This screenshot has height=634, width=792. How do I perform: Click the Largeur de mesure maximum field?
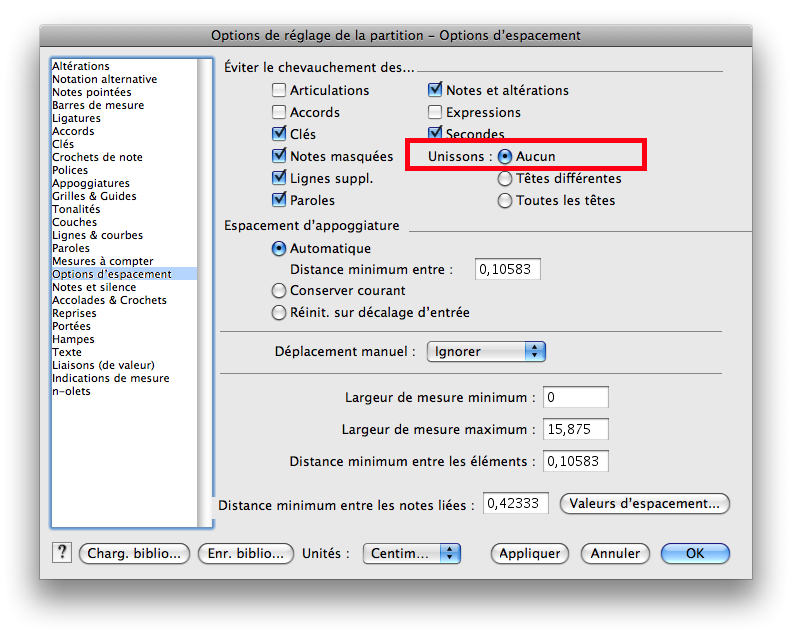575,430
